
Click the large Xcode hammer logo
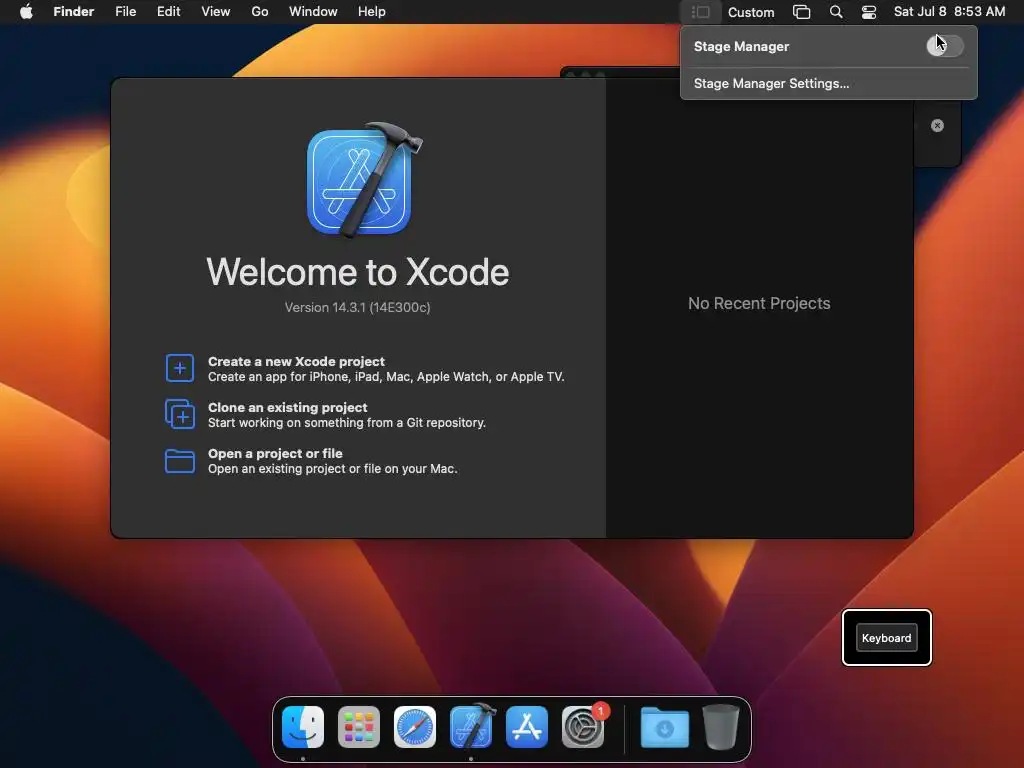[x=363, y=180]
